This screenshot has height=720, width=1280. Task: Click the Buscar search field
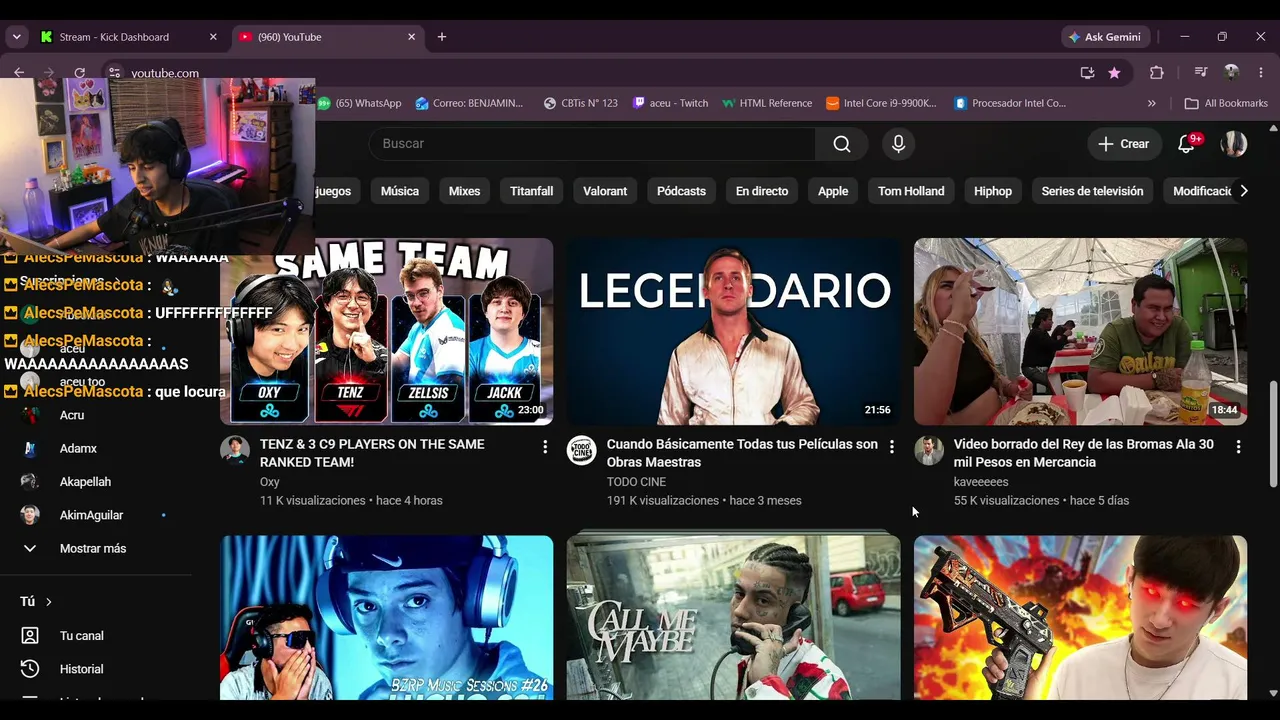click(x=592, y=144)
